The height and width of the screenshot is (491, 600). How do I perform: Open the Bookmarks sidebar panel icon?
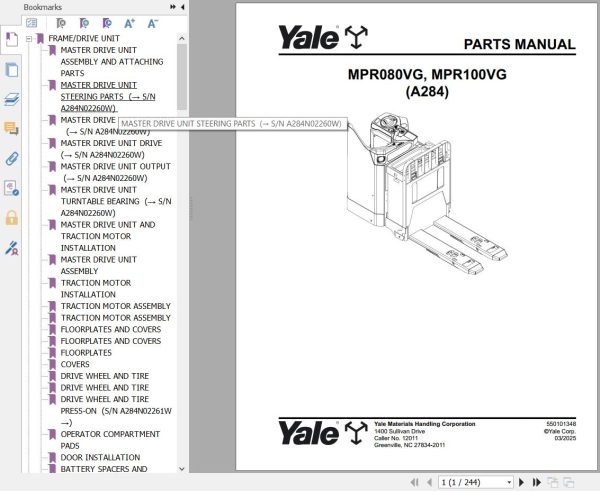pos(11,39)
